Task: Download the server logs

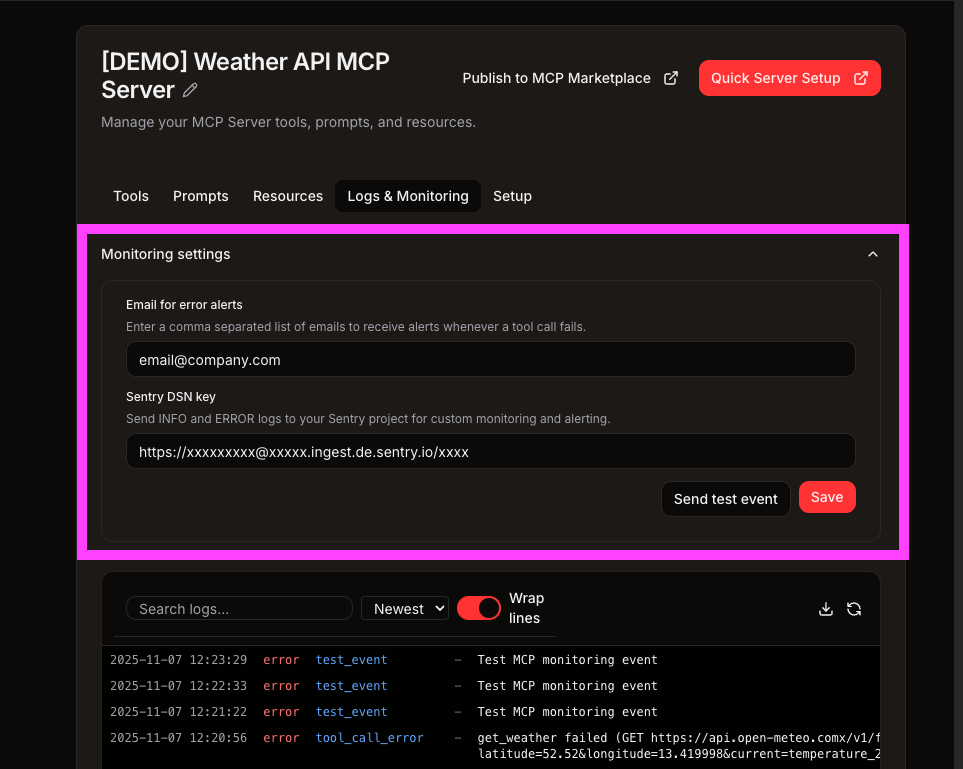Action: pos(826,608)
